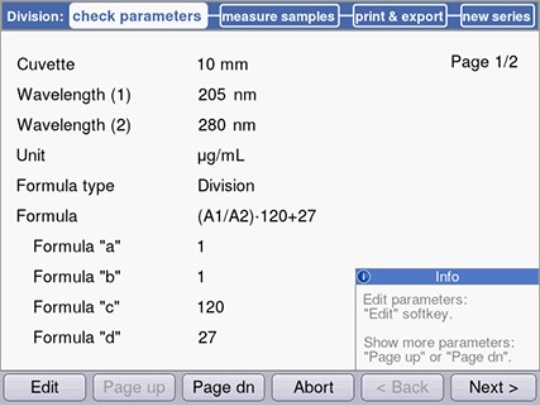Image resolution: width=540 pixels, height=405 pixels.
Task: Click the greyed-out Back softkey
Action: [402, 387]
